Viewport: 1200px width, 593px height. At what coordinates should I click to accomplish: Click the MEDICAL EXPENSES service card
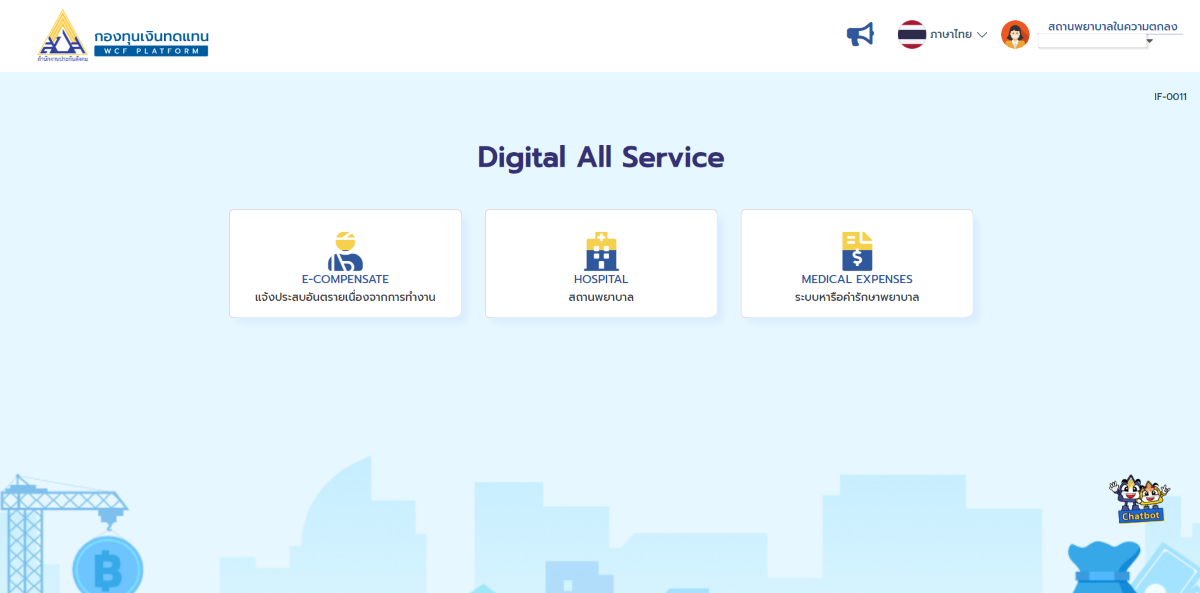(857, 263)
